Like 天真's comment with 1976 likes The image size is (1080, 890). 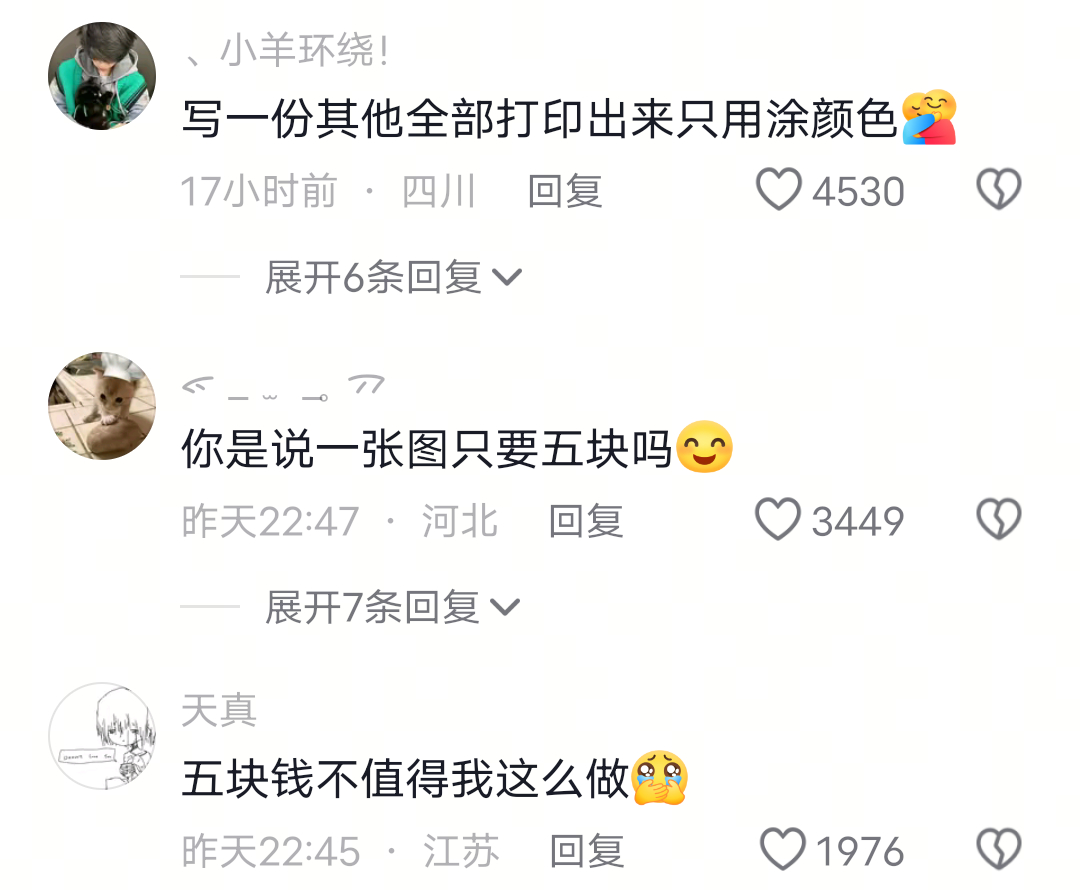tap(783, 849)
